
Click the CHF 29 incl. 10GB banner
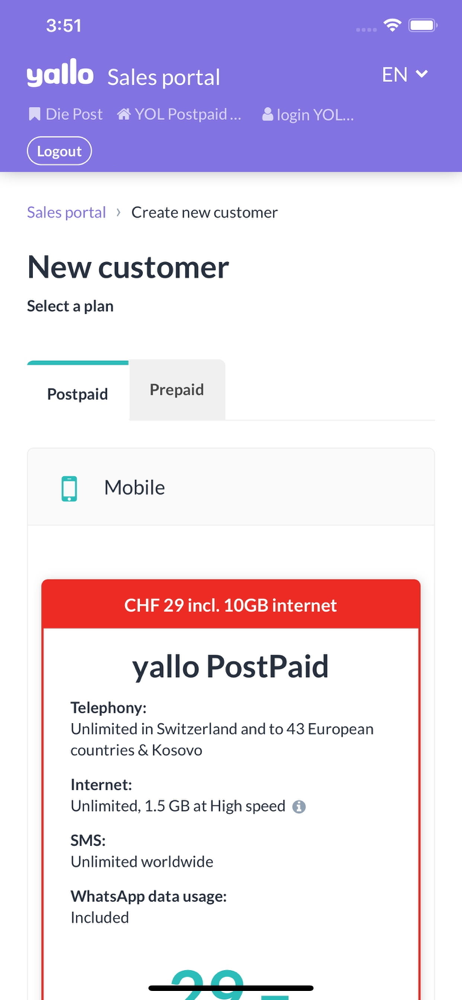231,605
